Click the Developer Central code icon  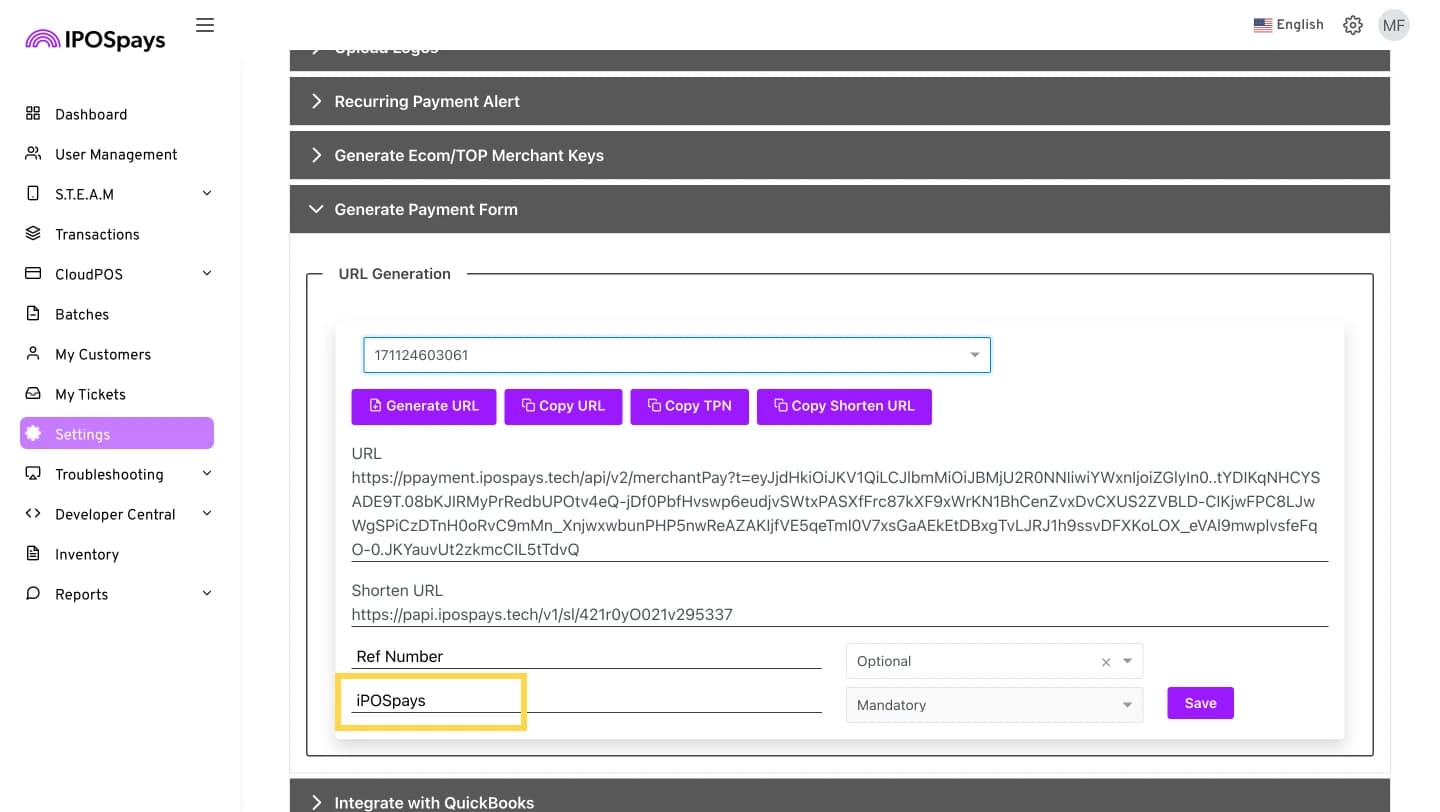(x=33, y=514)
